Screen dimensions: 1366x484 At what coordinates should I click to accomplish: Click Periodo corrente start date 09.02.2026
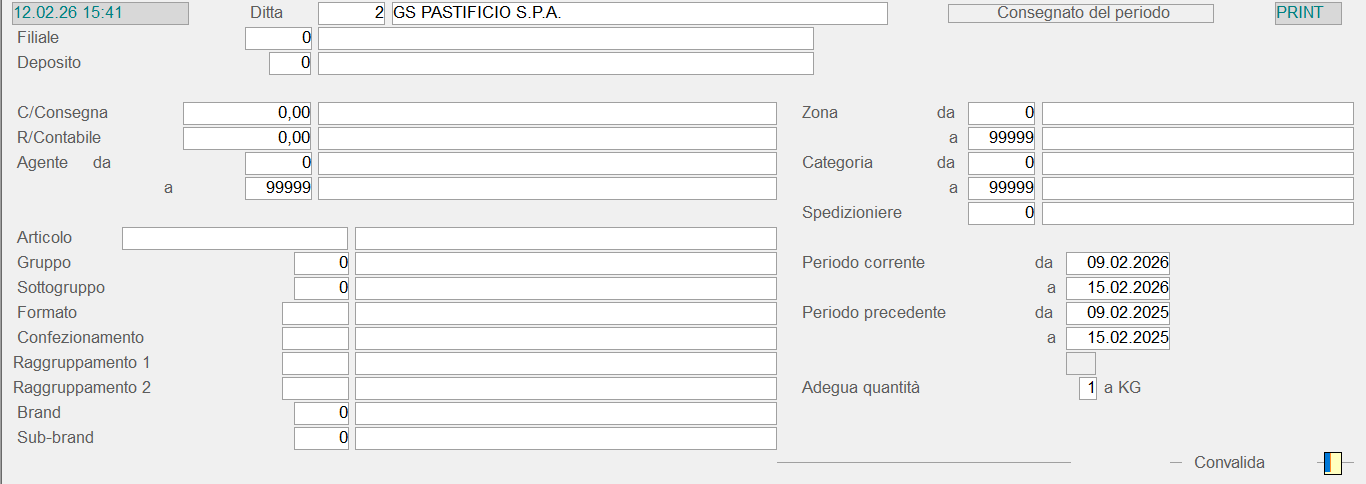pos(1118,263)
